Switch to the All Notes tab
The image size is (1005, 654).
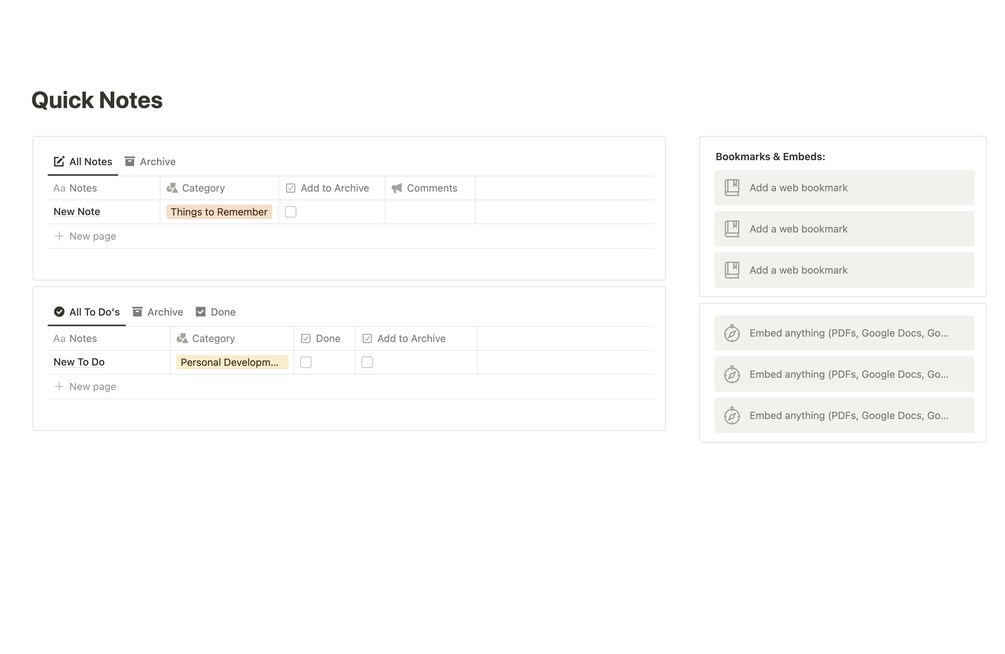click(83, 162)
